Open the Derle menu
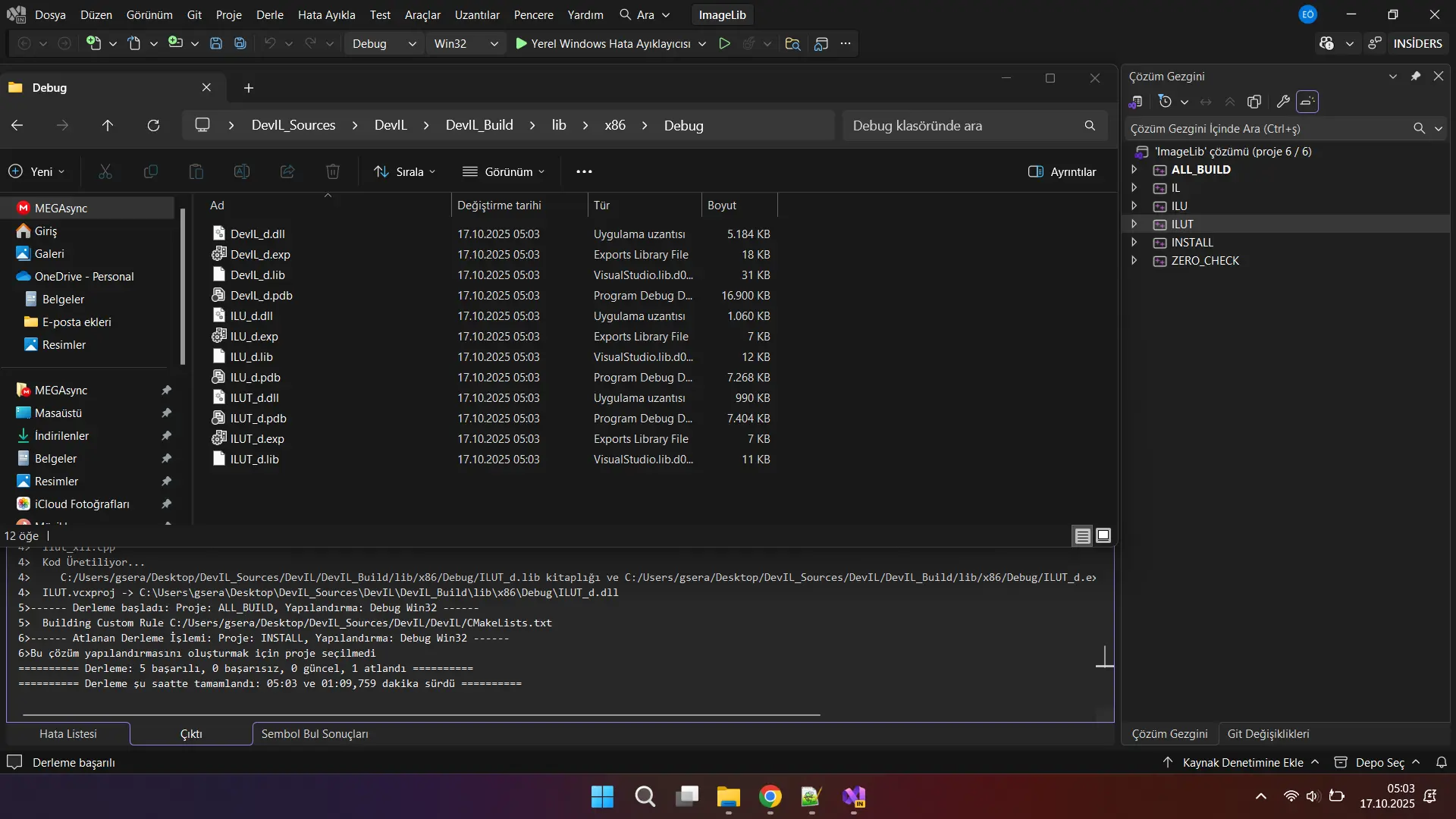The image size is (1456, 819). click(x=269, y=14)
